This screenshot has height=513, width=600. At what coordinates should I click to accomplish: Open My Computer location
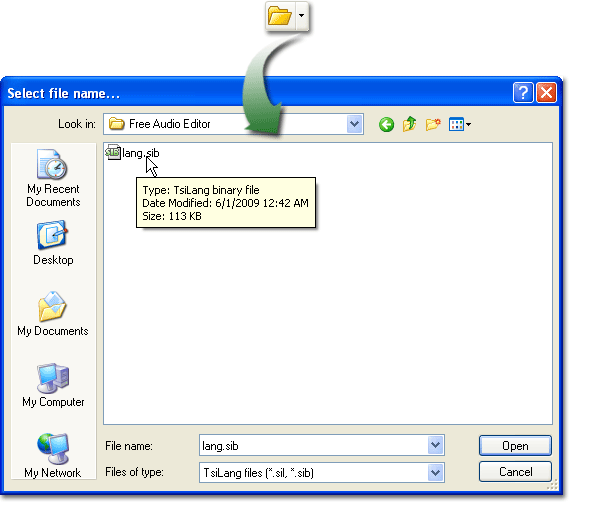(52, 385)
